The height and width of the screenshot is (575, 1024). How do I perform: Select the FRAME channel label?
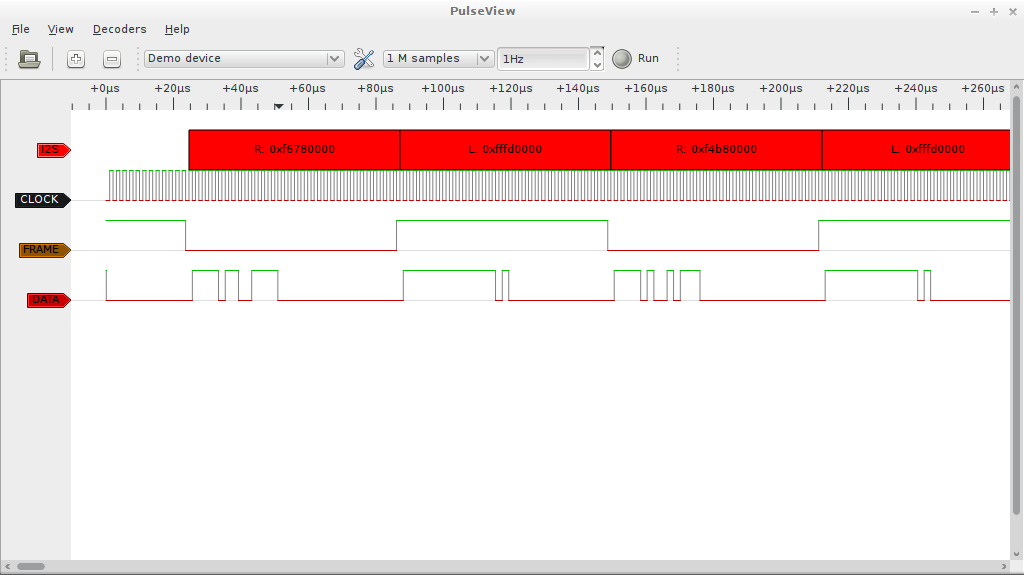pyautogui.click(x=42, y=250)
